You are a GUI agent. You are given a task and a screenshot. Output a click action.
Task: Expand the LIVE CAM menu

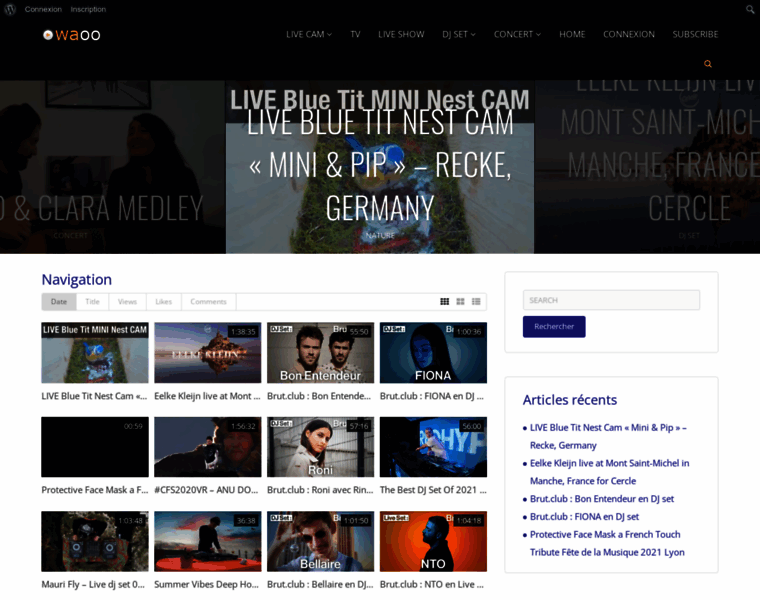tap(309, 34)
